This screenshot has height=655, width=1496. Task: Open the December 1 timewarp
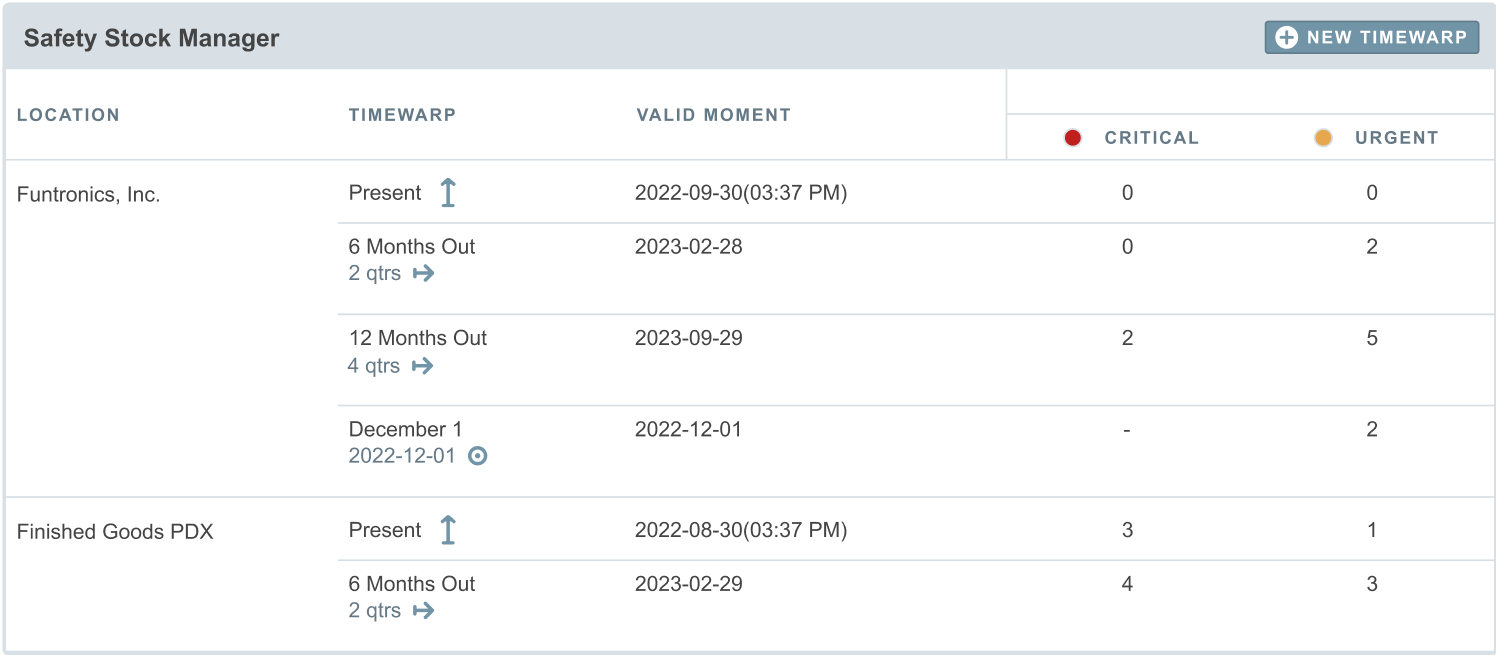(x=405, y=430)
